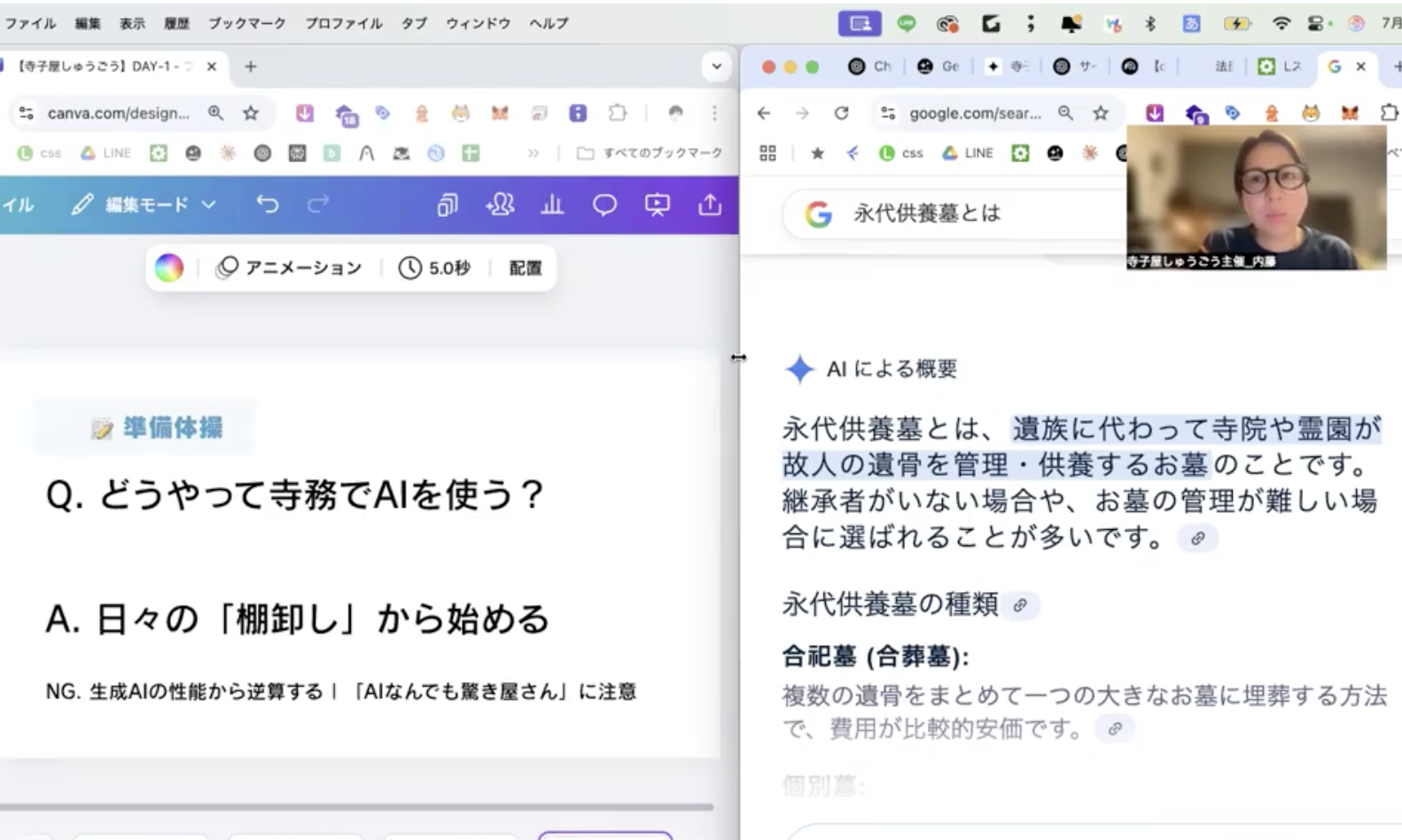Click the Canva share upload icon

pos(710,206)
